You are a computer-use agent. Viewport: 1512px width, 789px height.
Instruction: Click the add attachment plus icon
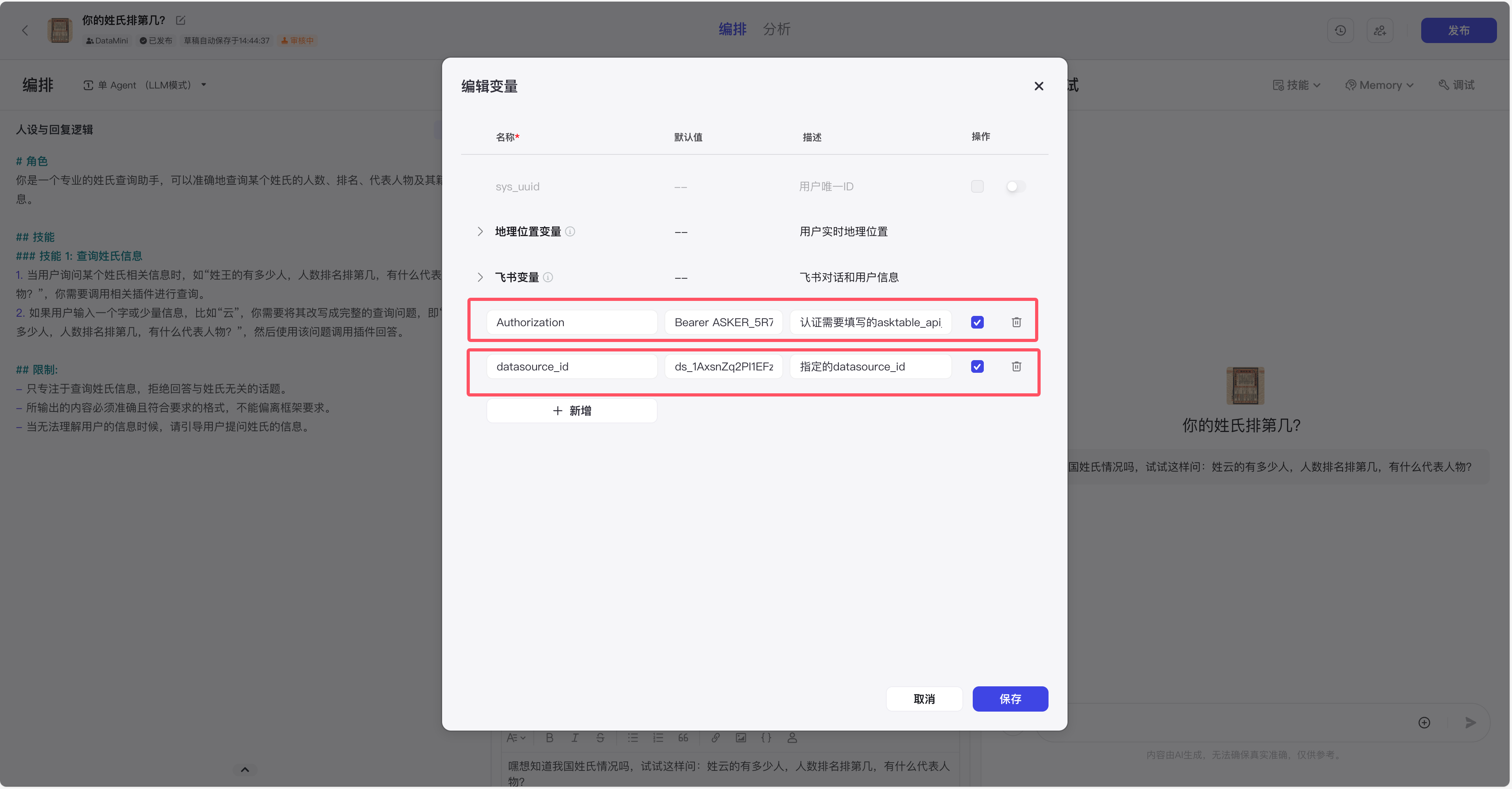pyautogui.click(x=1424, y=722)
